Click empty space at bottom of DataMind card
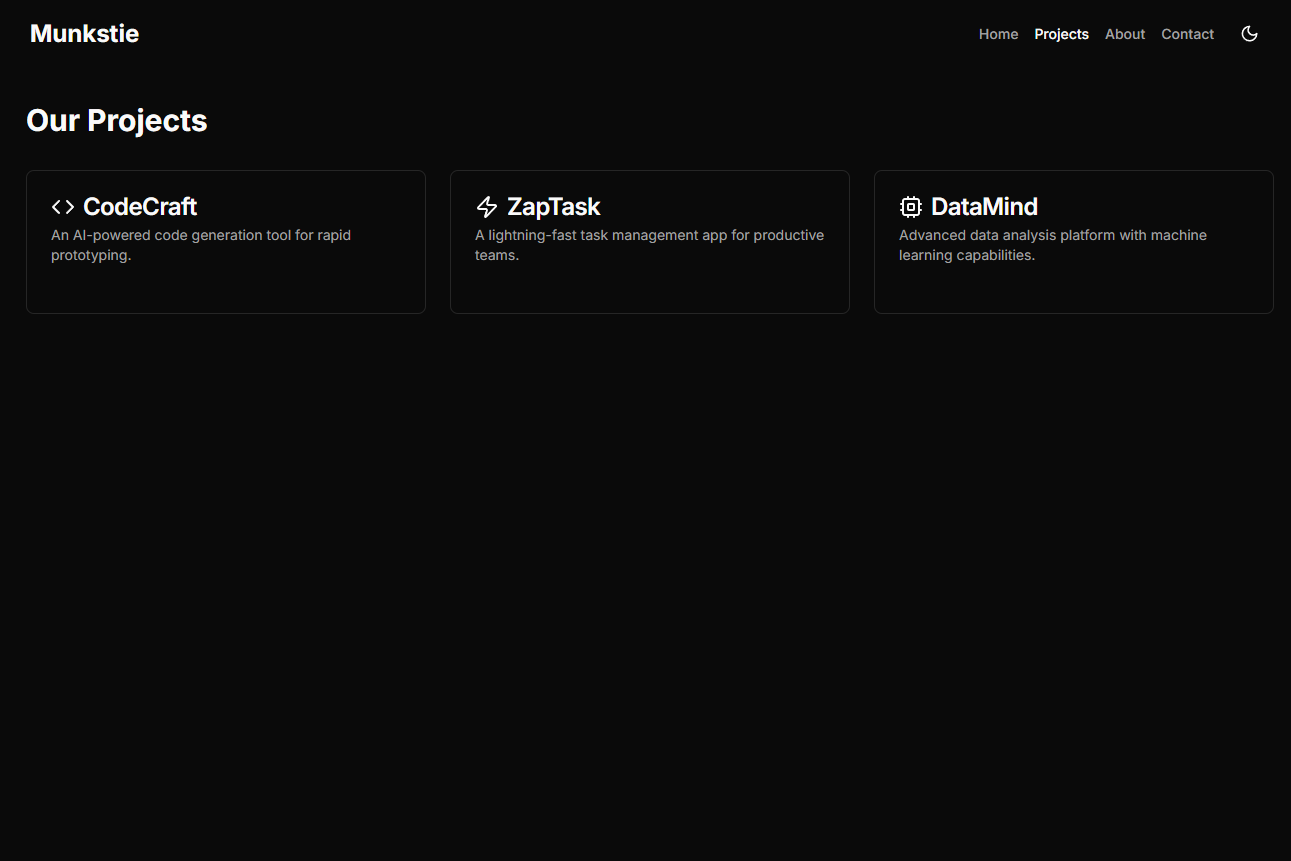Image resolution: width=1291 pixels, height=861 pixels. point(1073,290)
